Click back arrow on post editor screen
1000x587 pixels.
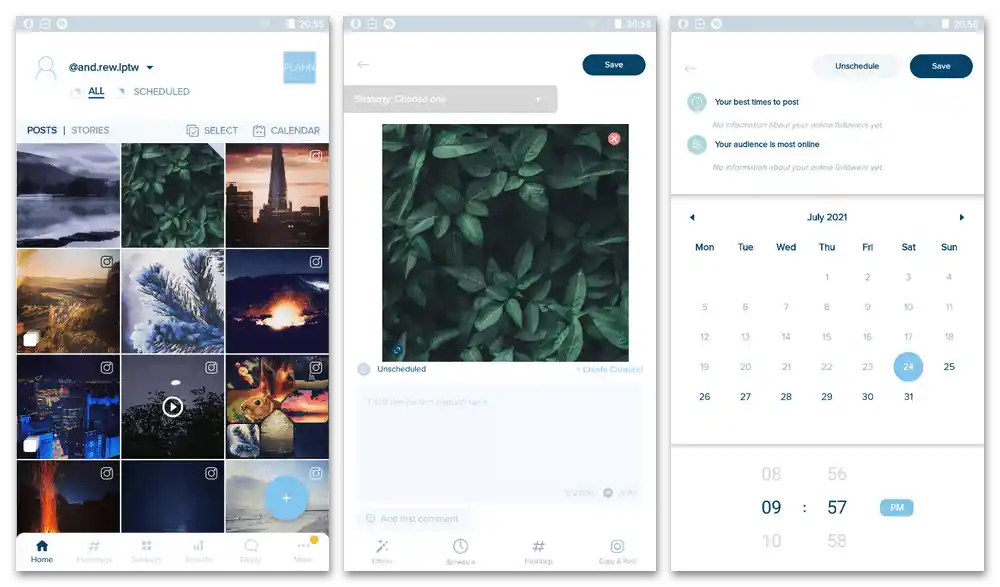(364, 64)
